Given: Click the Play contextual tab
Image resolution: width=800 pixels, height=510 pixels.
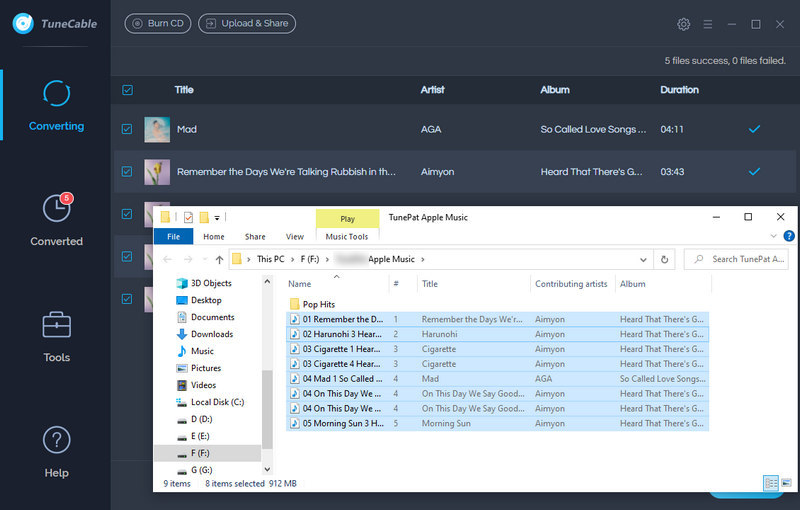Looking at the screenshot, I should point(347,219).
